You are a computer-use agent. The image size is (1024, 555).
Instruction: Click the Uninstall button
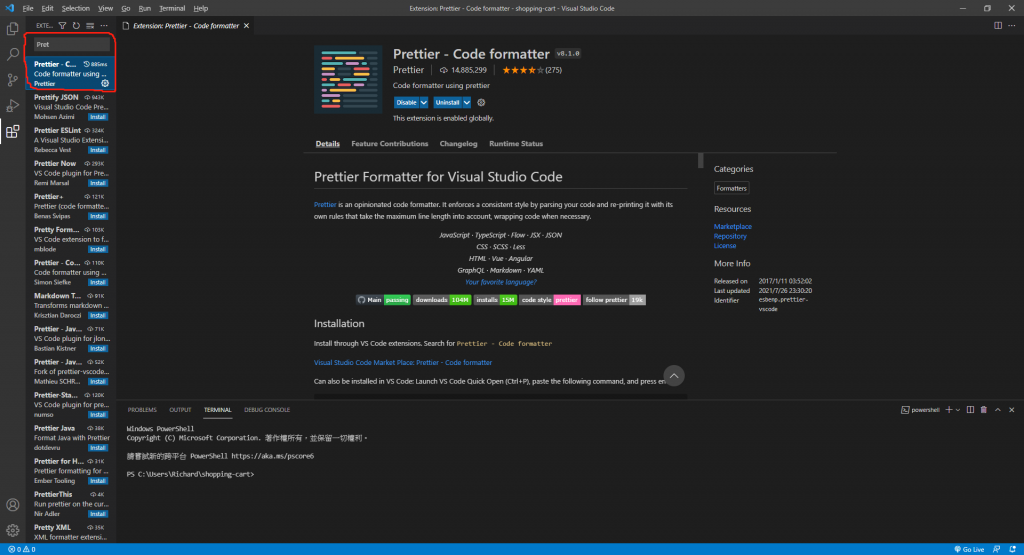447,103
